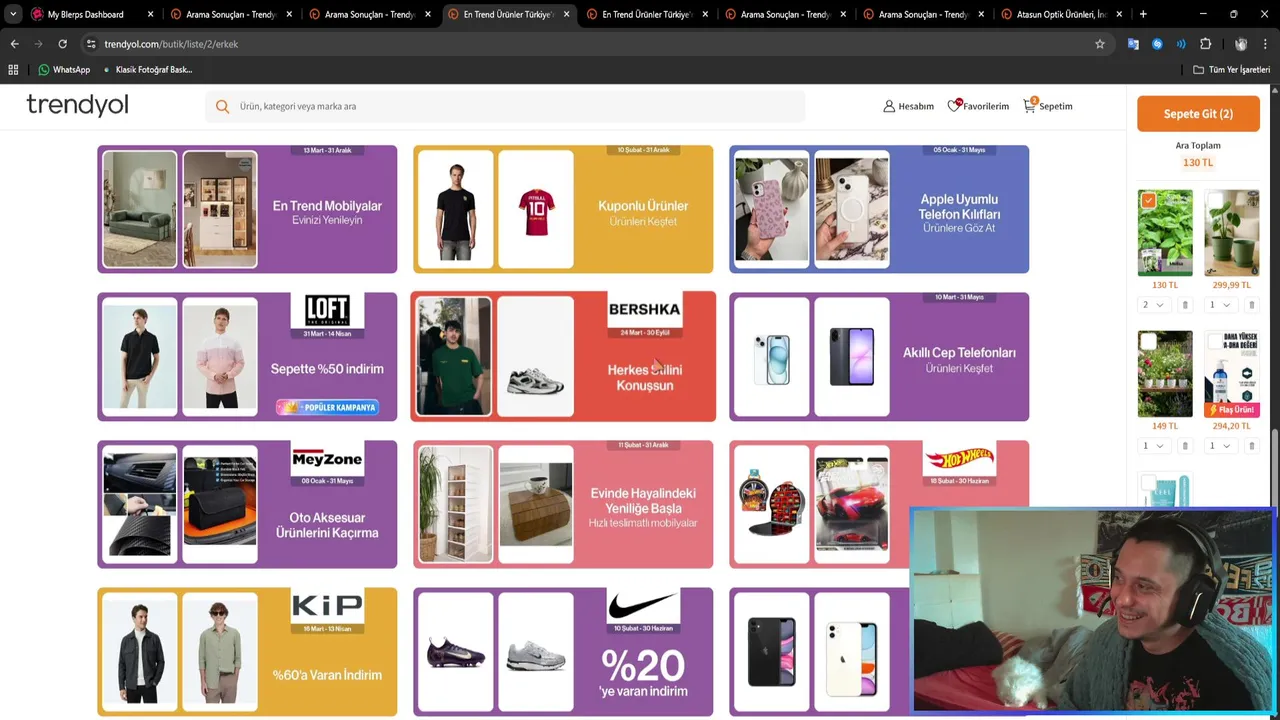
Task: Open the Kuponlu Ürünler banner
Action: pos(563,209)
